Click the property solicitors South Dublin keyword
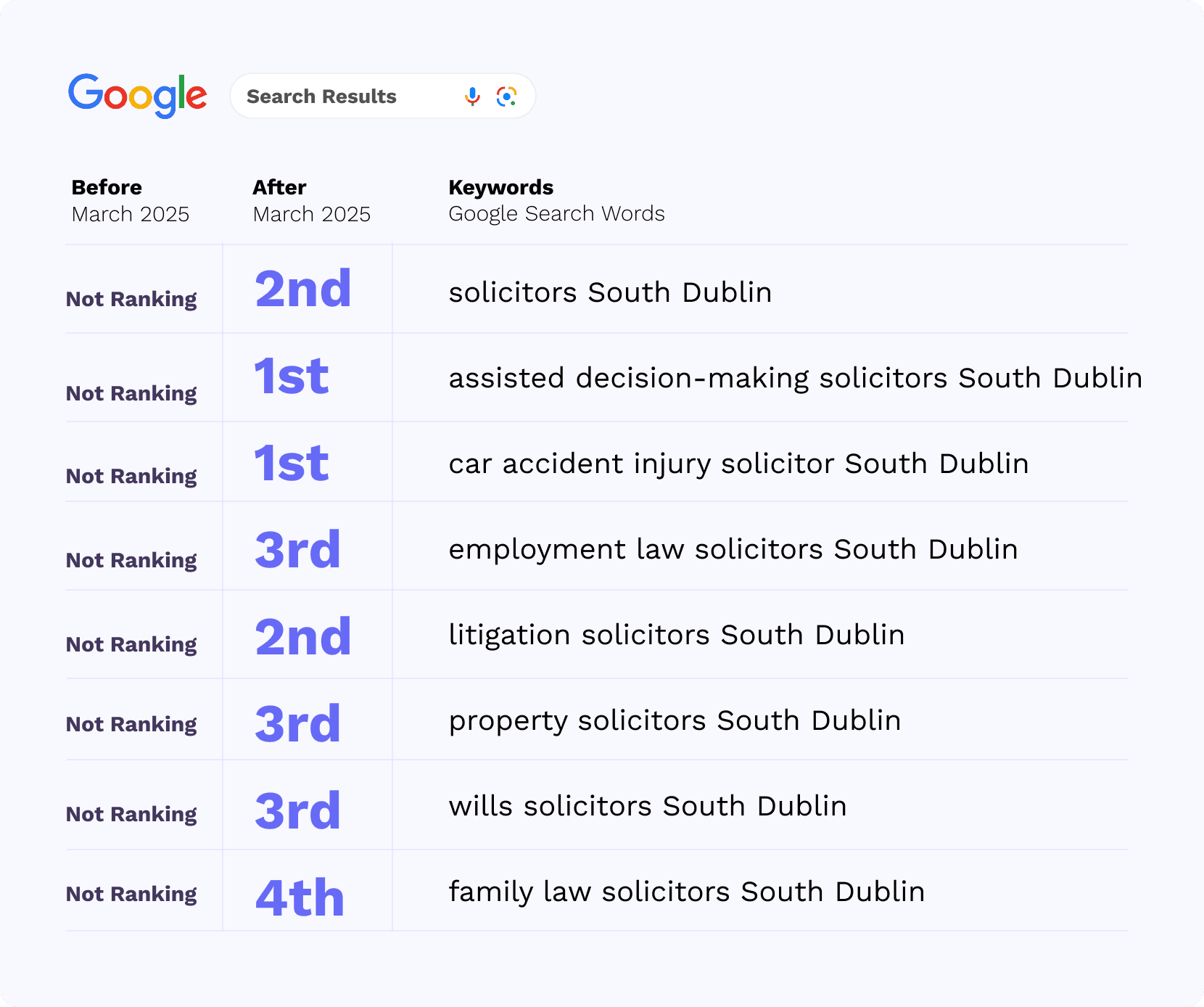Image resolution: width=1204 pixels, height=1007 pixels. click(x=675, y=720)
